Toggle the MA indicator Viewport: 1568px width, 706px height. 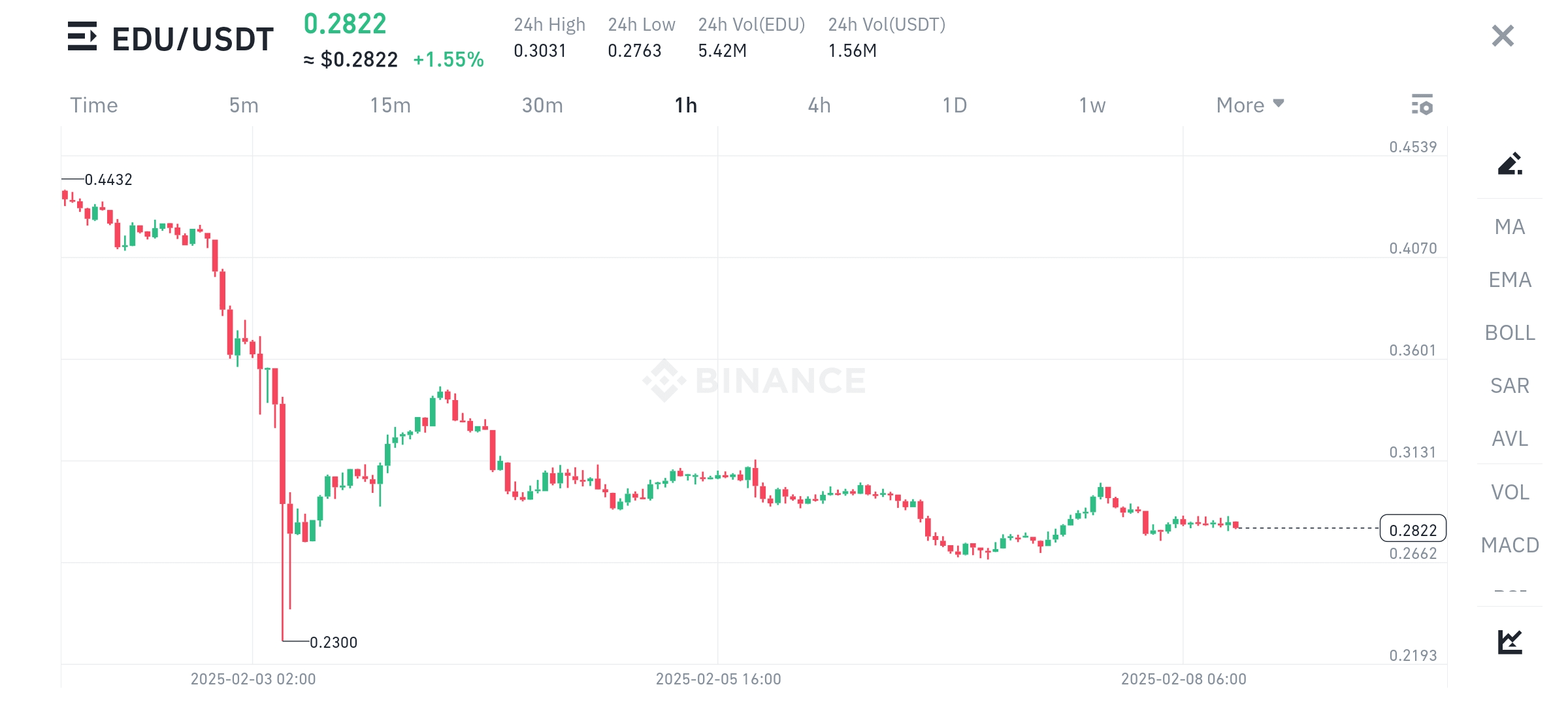point(1510,227)
